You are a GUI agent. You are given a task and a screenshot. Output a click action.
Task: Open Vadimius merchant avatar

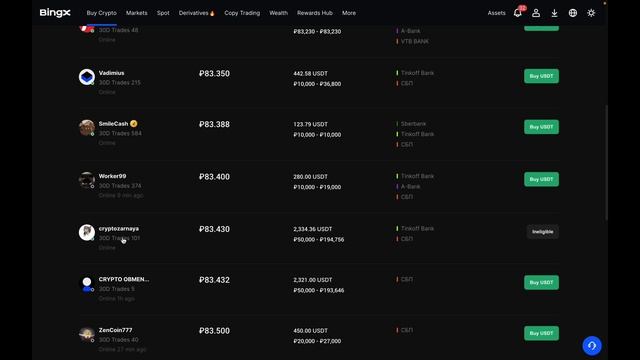click(87, 77)
